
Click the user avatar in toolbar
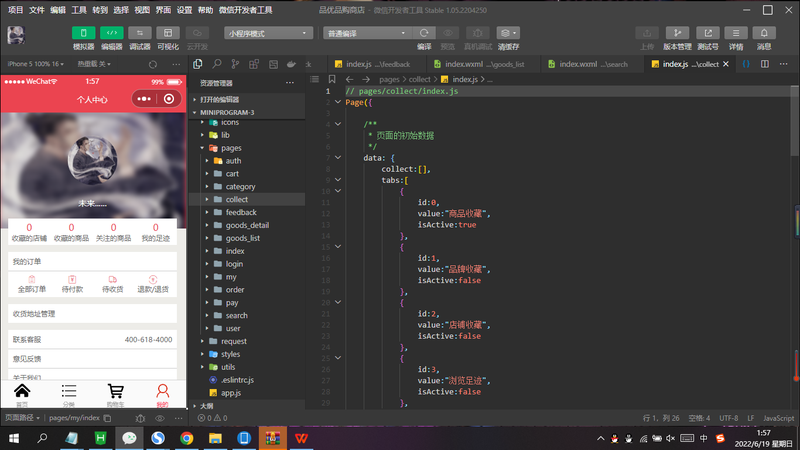(16, 35)
